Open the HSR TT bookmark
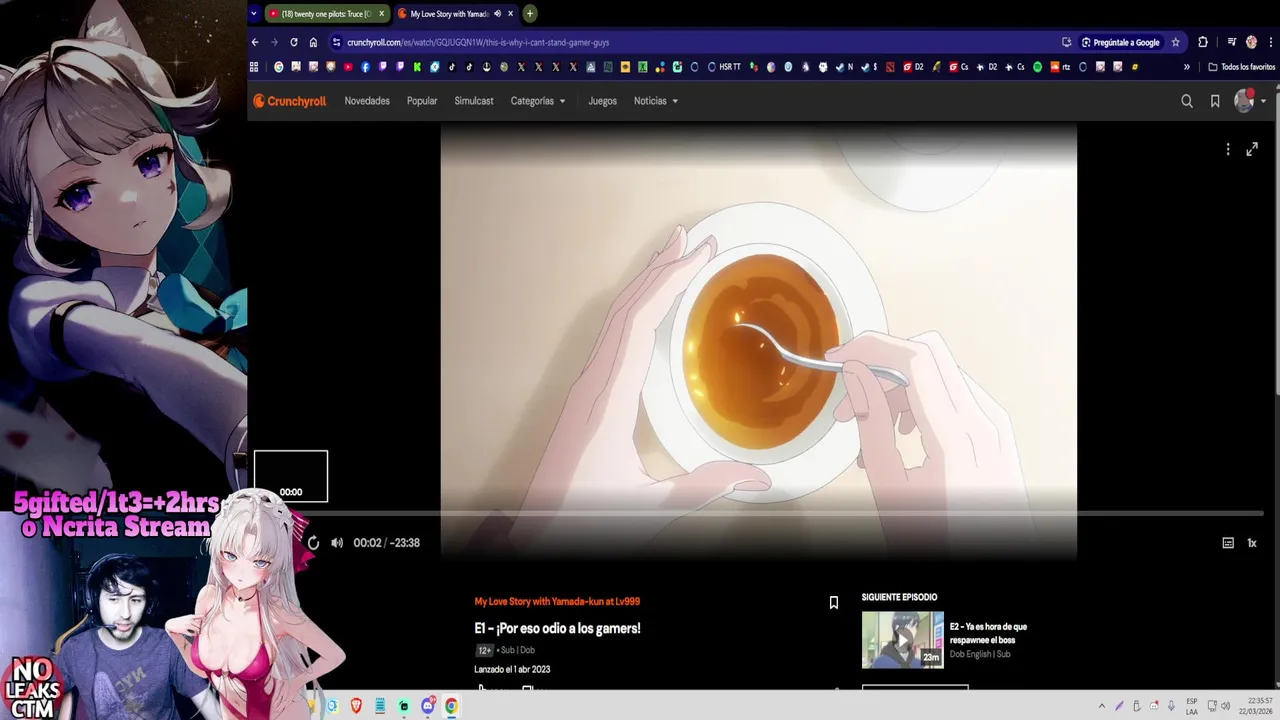This screenshot has height=720, width=1280. (724, 67)
